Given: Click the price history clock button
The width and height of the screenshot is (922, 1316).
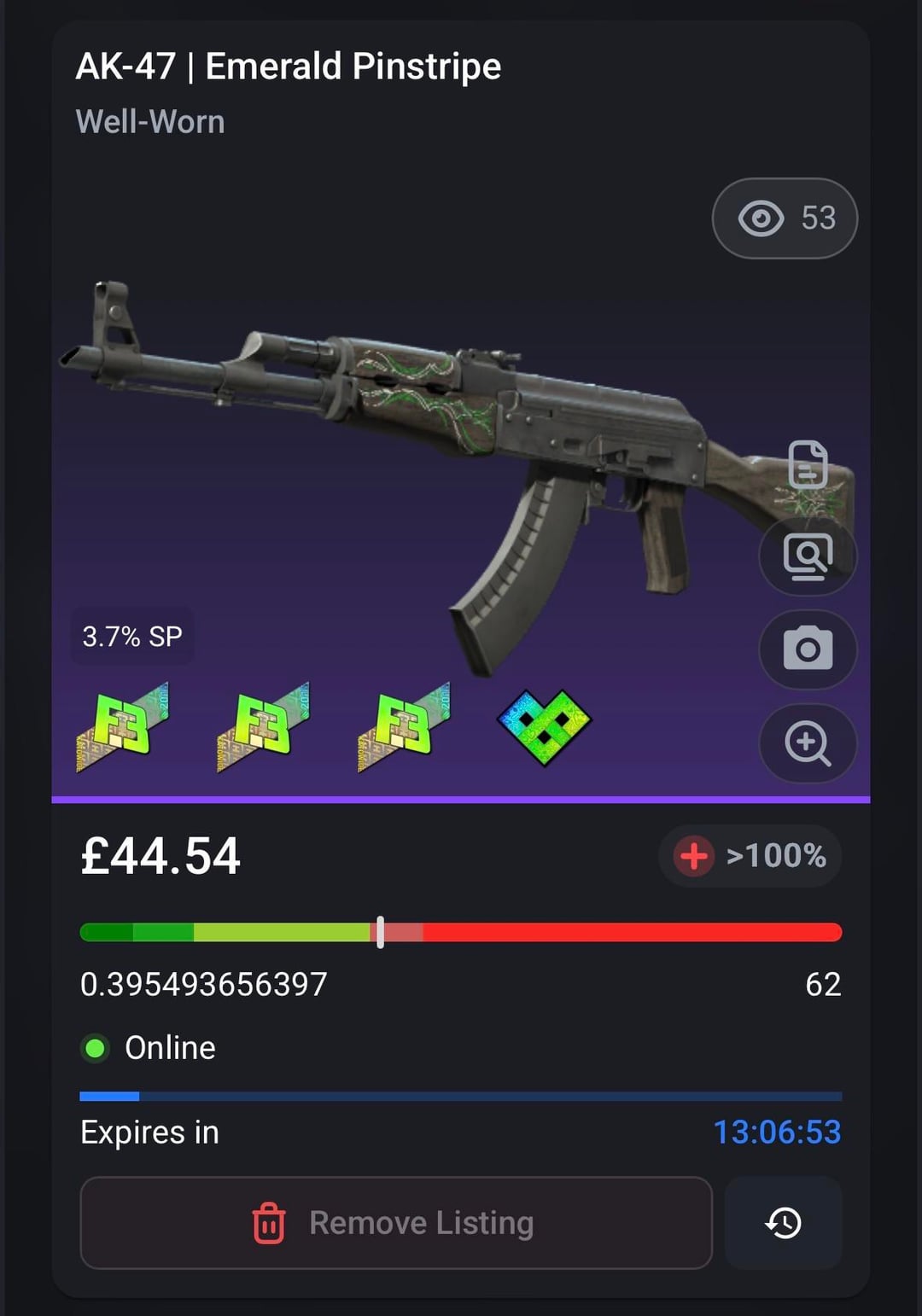Looking at the screenshot, I should point(783,1222).
